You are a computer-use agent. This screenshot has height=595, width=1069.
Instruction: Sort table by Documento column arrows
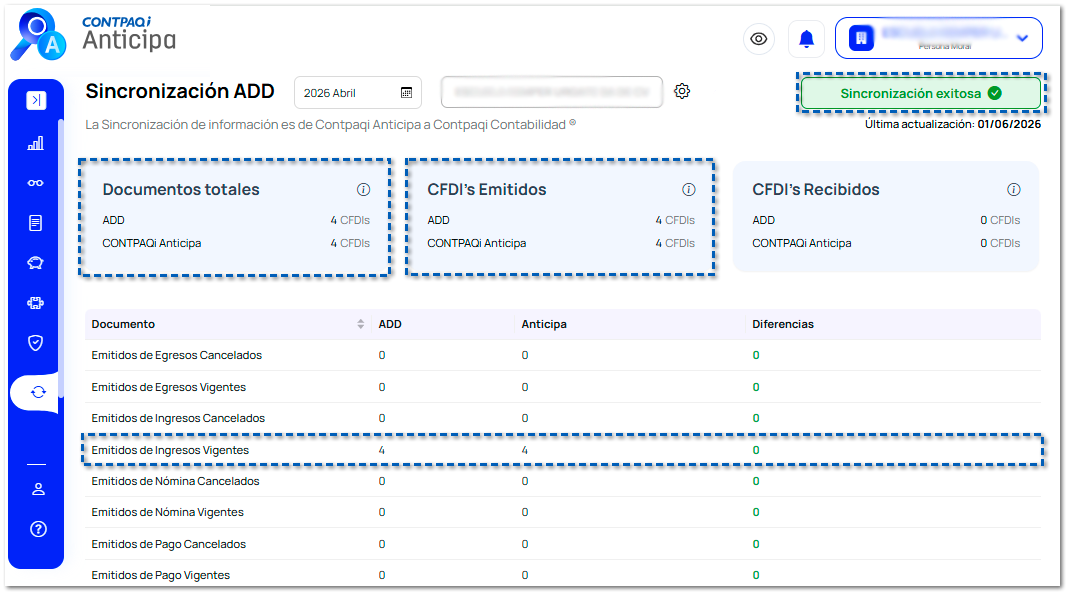point(361,324)
